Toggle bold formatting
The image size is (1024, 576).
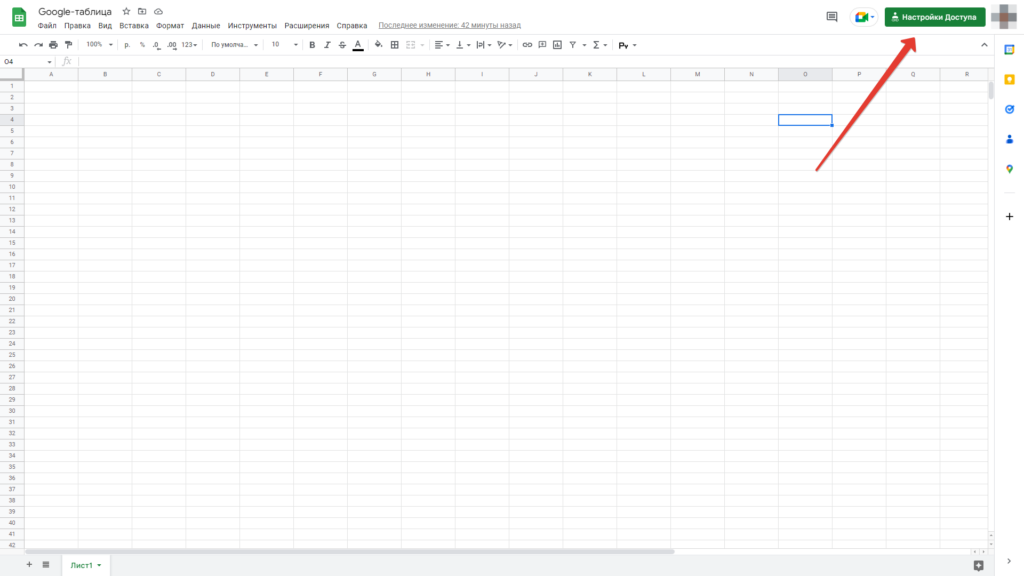point(312,45)
